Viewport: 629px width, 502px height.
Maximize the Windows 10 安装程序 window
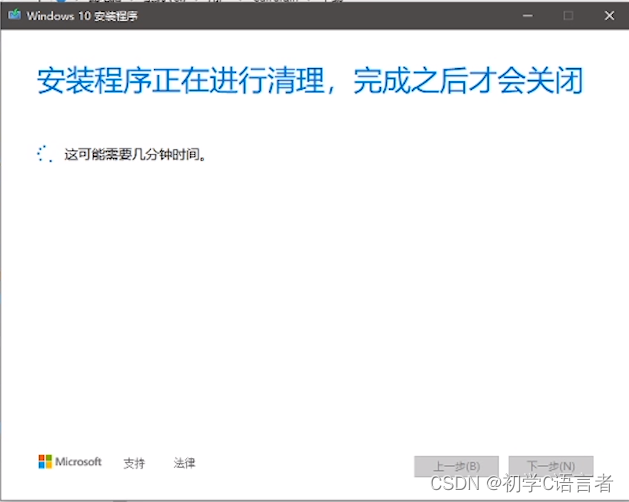point(568,16)
